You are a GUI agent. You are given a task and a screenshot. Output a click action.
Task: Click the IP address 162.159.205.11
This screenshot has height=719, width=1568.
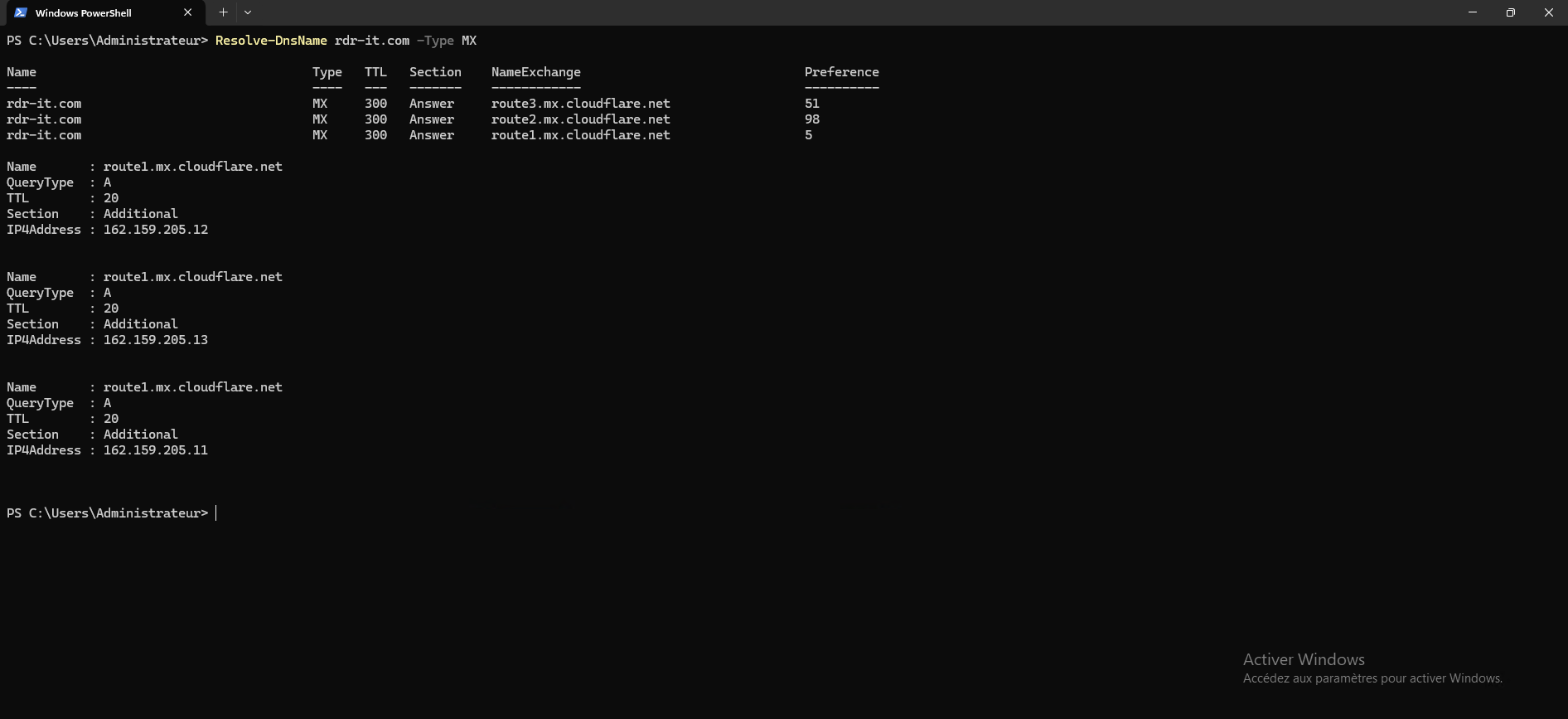coord(155,450)
